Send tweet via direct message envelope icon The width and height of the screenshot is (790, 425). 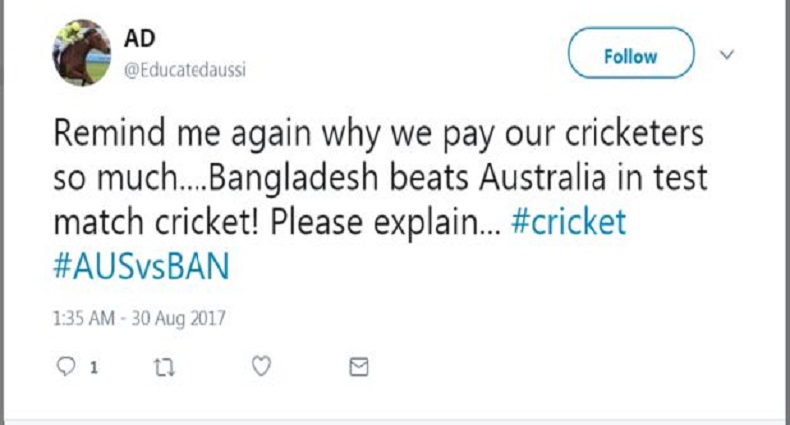(x=358, y=367)
